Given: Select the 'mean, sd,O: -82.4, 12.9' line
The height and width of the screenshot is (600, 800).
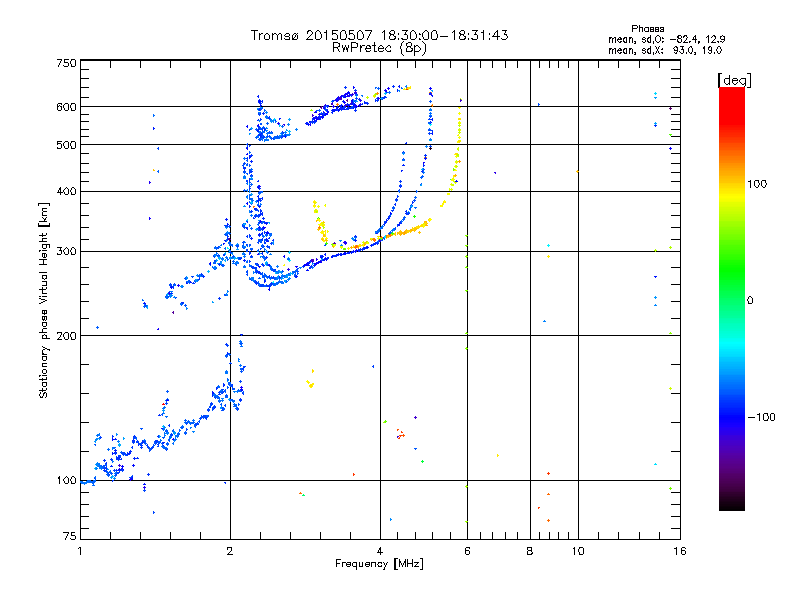Looking at the screenshot, I should [666, 39].
